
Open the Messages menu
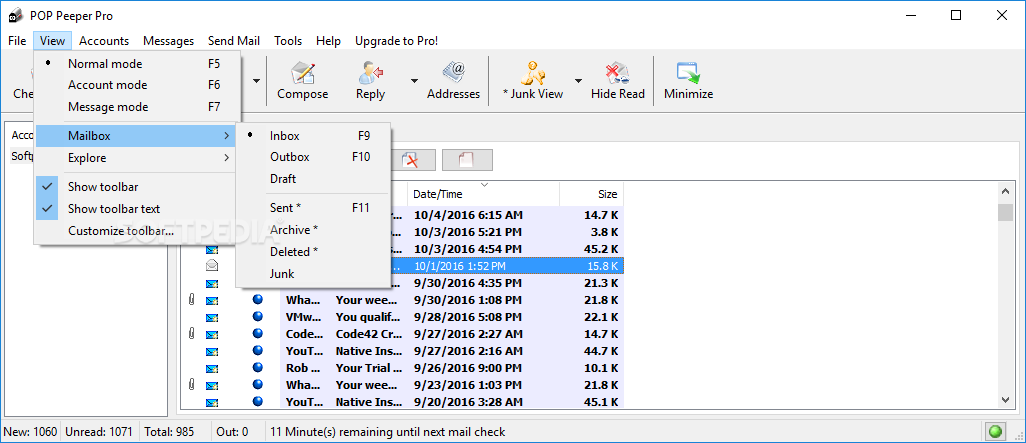pos(169,41)
